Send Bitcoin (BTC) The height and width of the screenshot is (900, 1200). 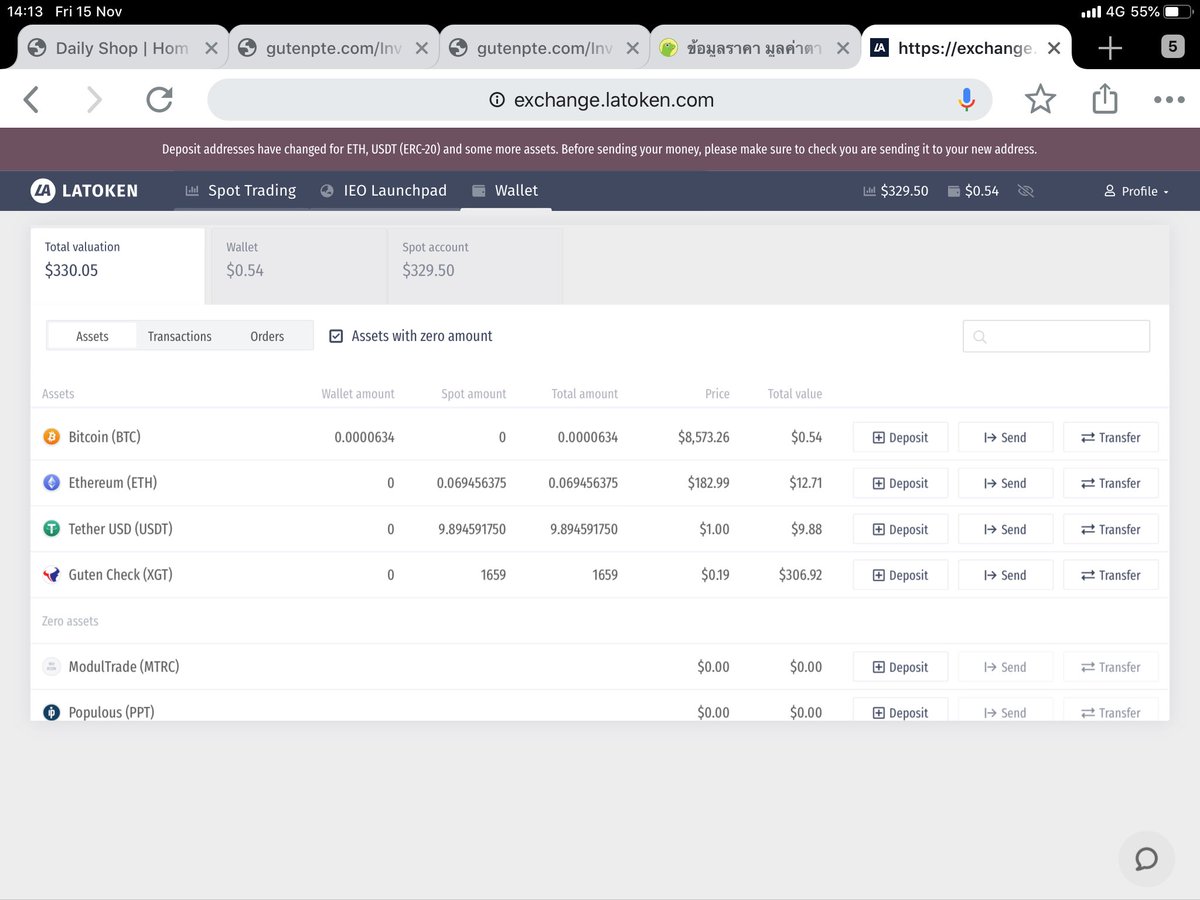pyautogui.click(x=1005, y=437)
